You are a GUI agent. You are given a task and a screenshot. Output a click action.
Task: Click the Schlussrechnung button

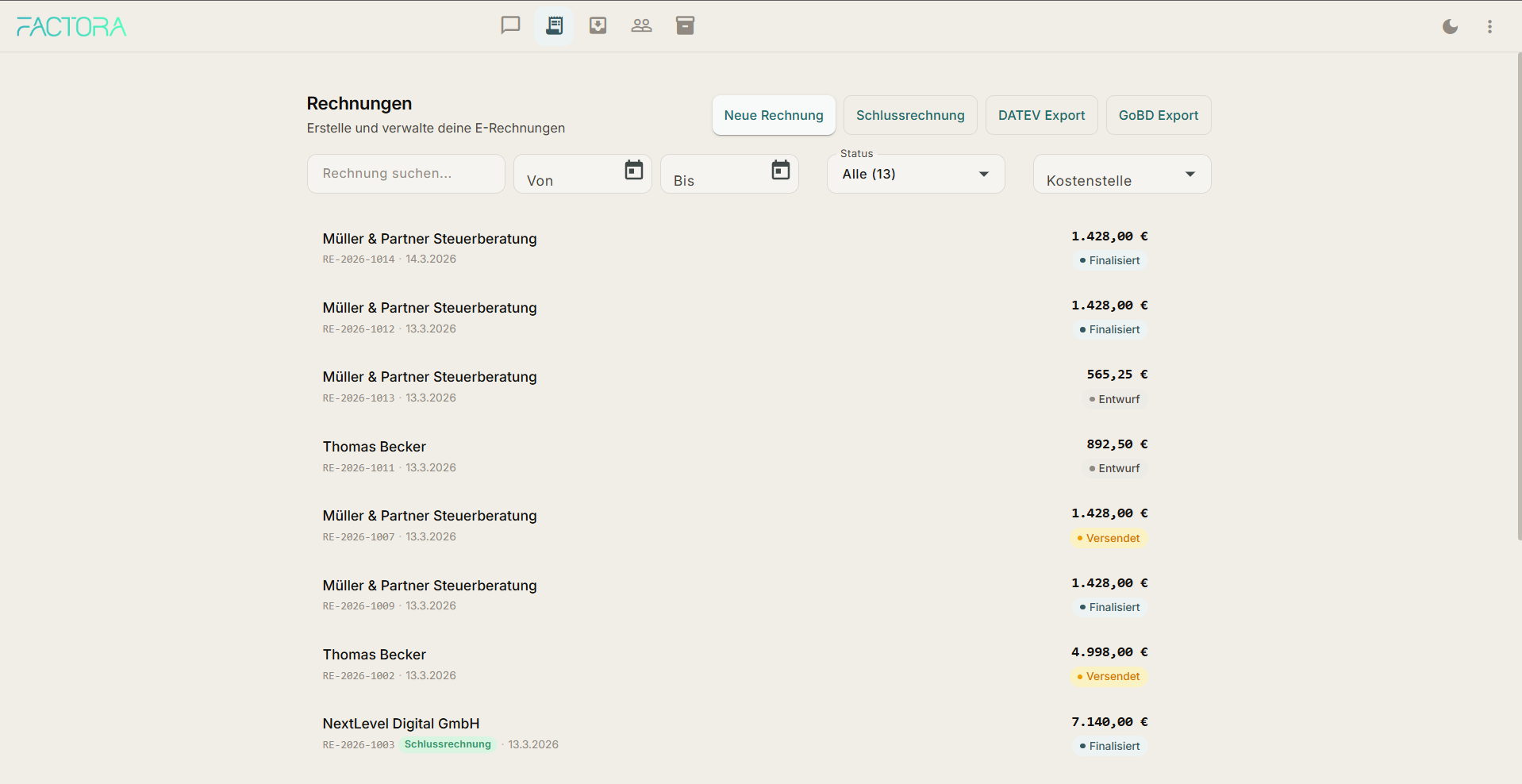point(909,115)
